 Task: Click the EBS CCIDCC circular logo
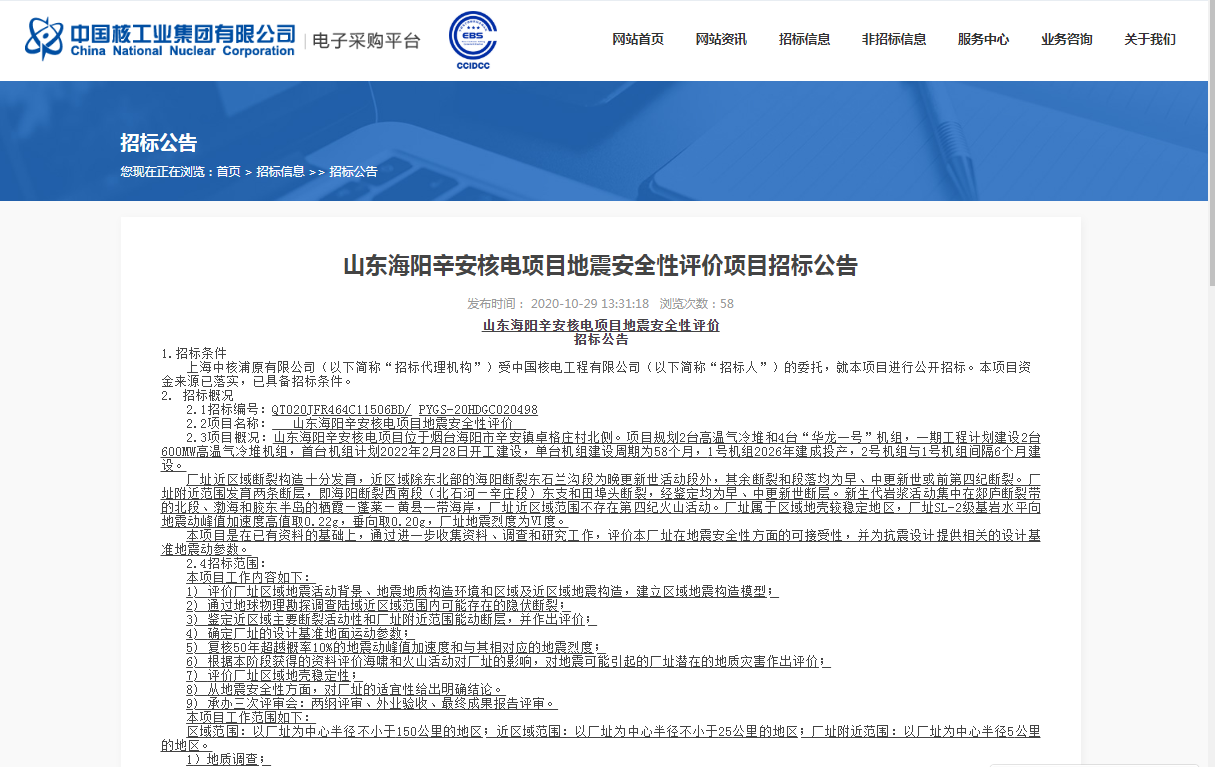click(472, 40)
